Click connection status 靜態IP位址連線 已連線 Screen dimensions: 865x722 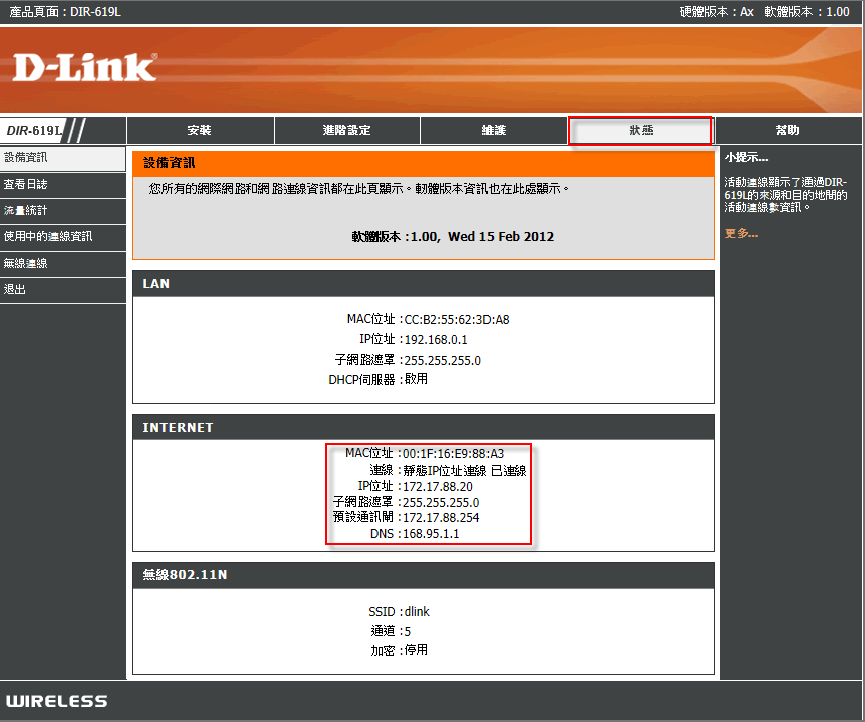click(464, 470)
